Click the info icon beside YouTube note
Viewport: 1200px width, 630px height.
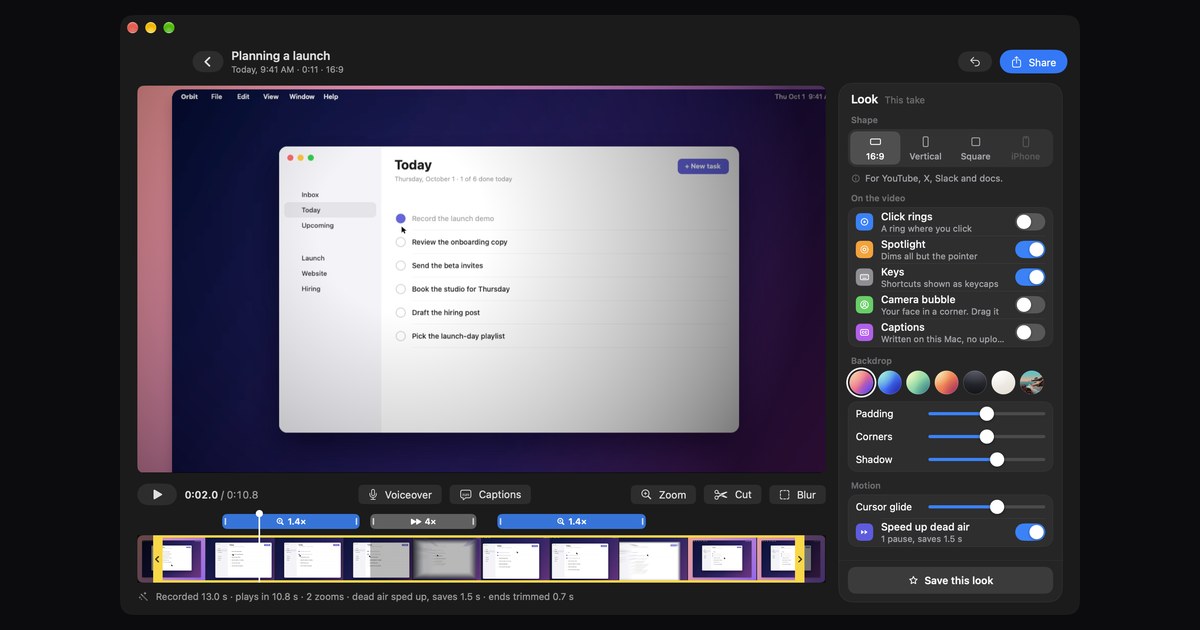pyautogui.click(x=856, y=179)
